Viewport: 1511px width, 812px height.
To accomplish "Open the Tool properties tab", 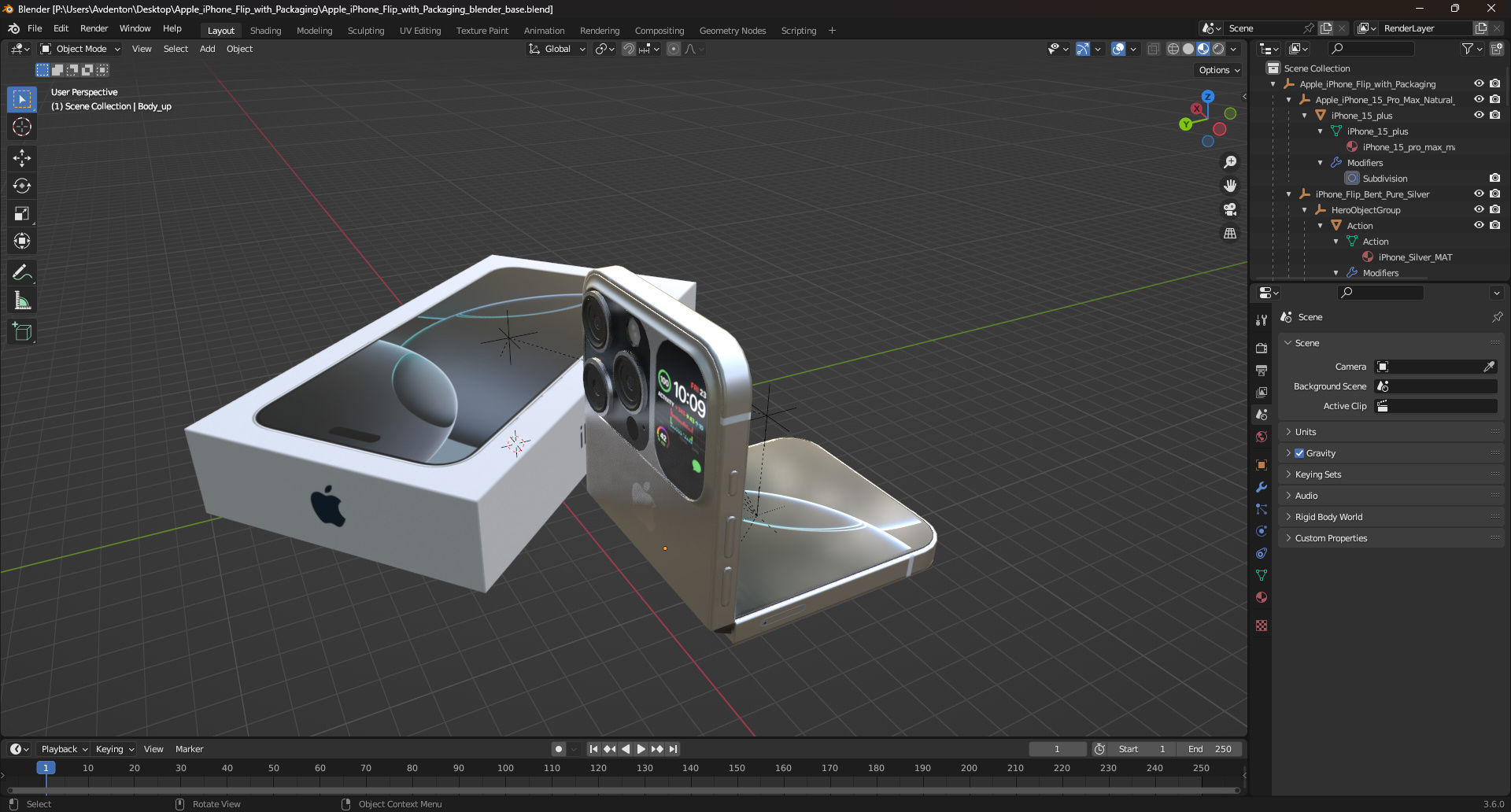I will tap(1262, 319).
